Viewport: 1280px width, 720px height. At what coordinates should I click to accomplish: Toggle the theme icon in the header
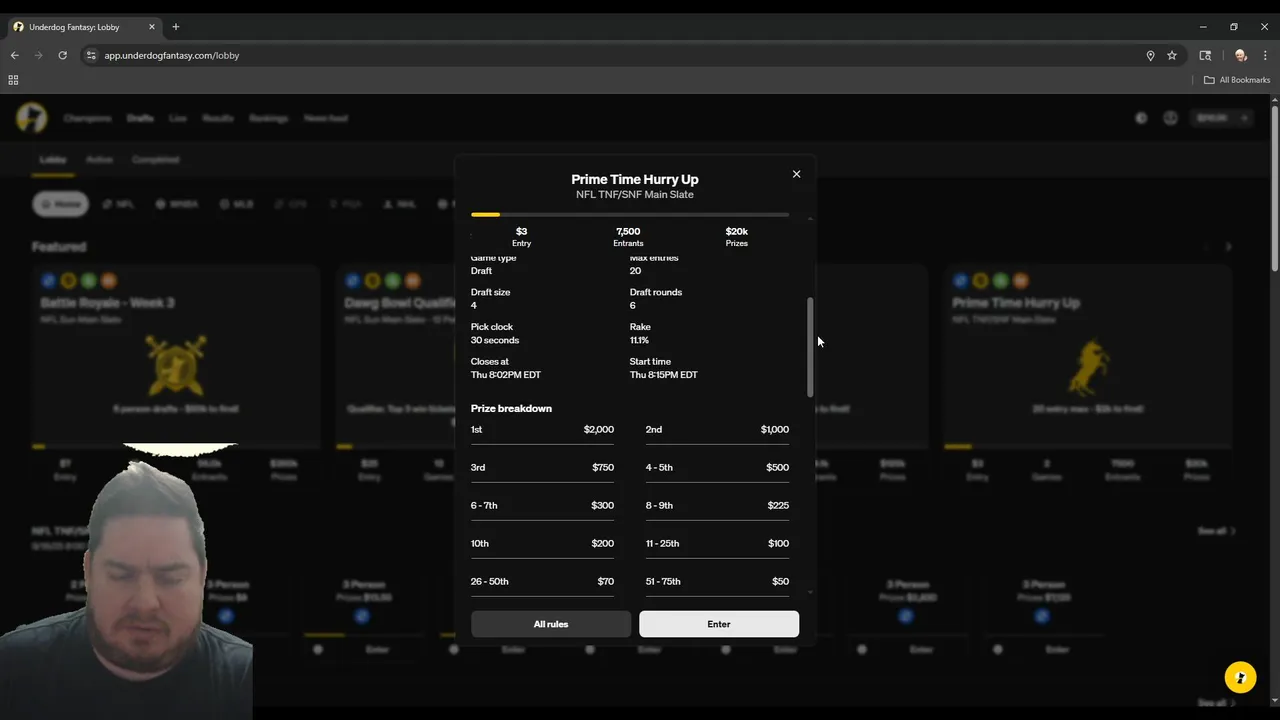tap(1141, 118)
